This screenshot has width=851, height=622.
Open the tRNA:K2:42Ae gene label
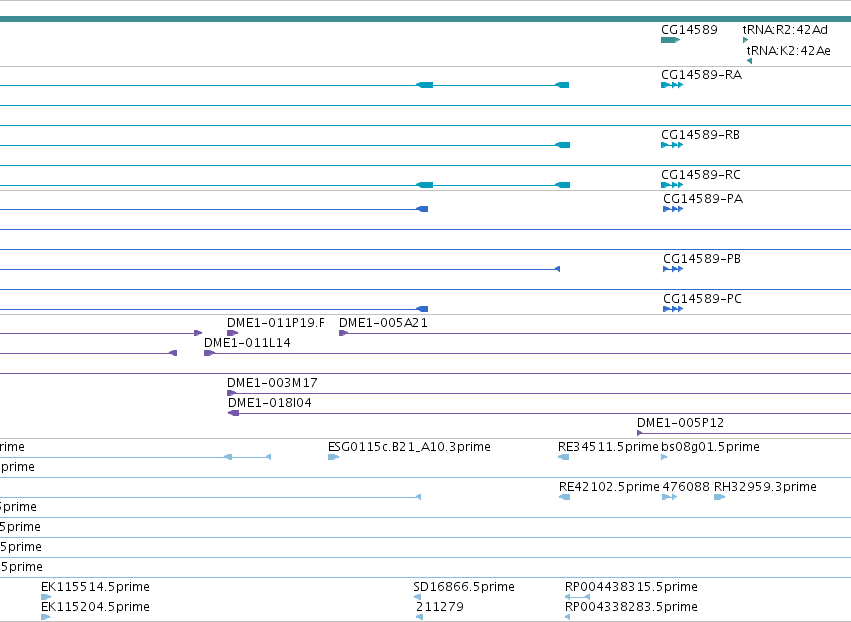pyautogui.click(x=788, y=50)
